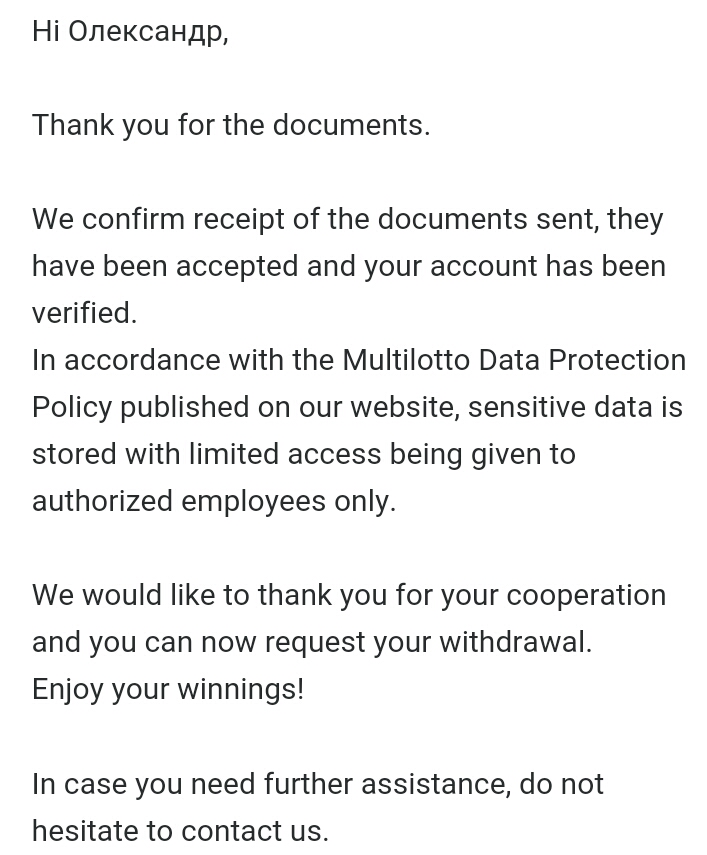Click the words 'Policy published on our website'
Image resolution: width=707 pixels, height=855 pixels.
pos(243,407)
